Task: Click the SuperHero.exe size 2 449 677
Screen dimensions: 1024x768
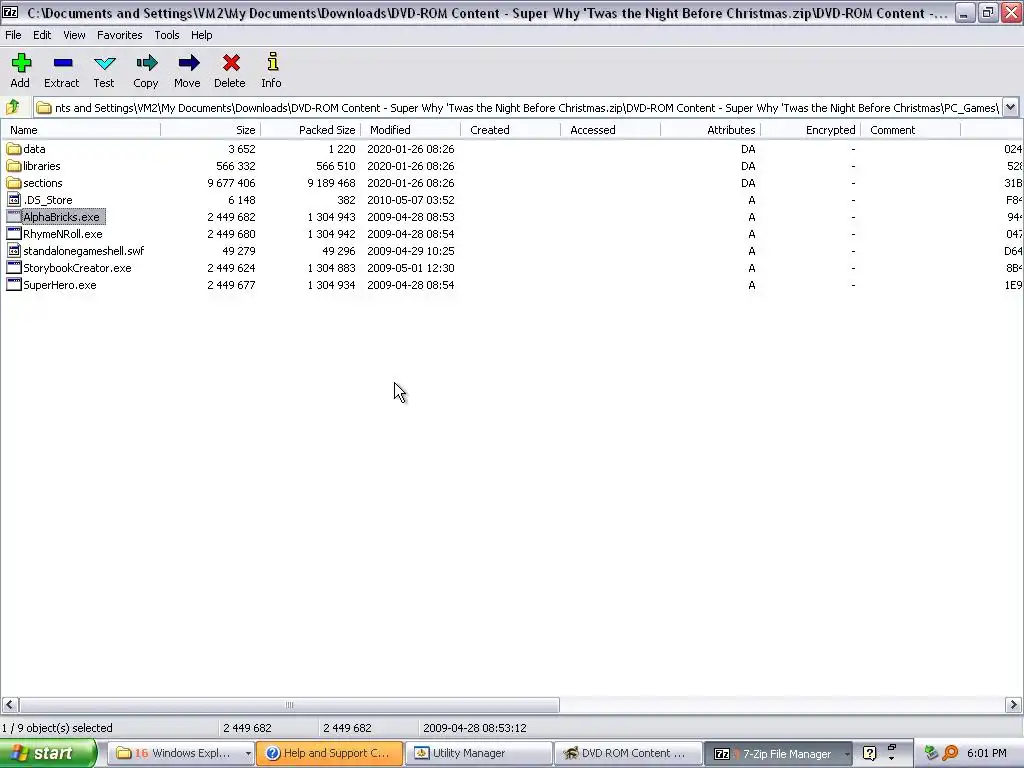Action: (231, 285)
